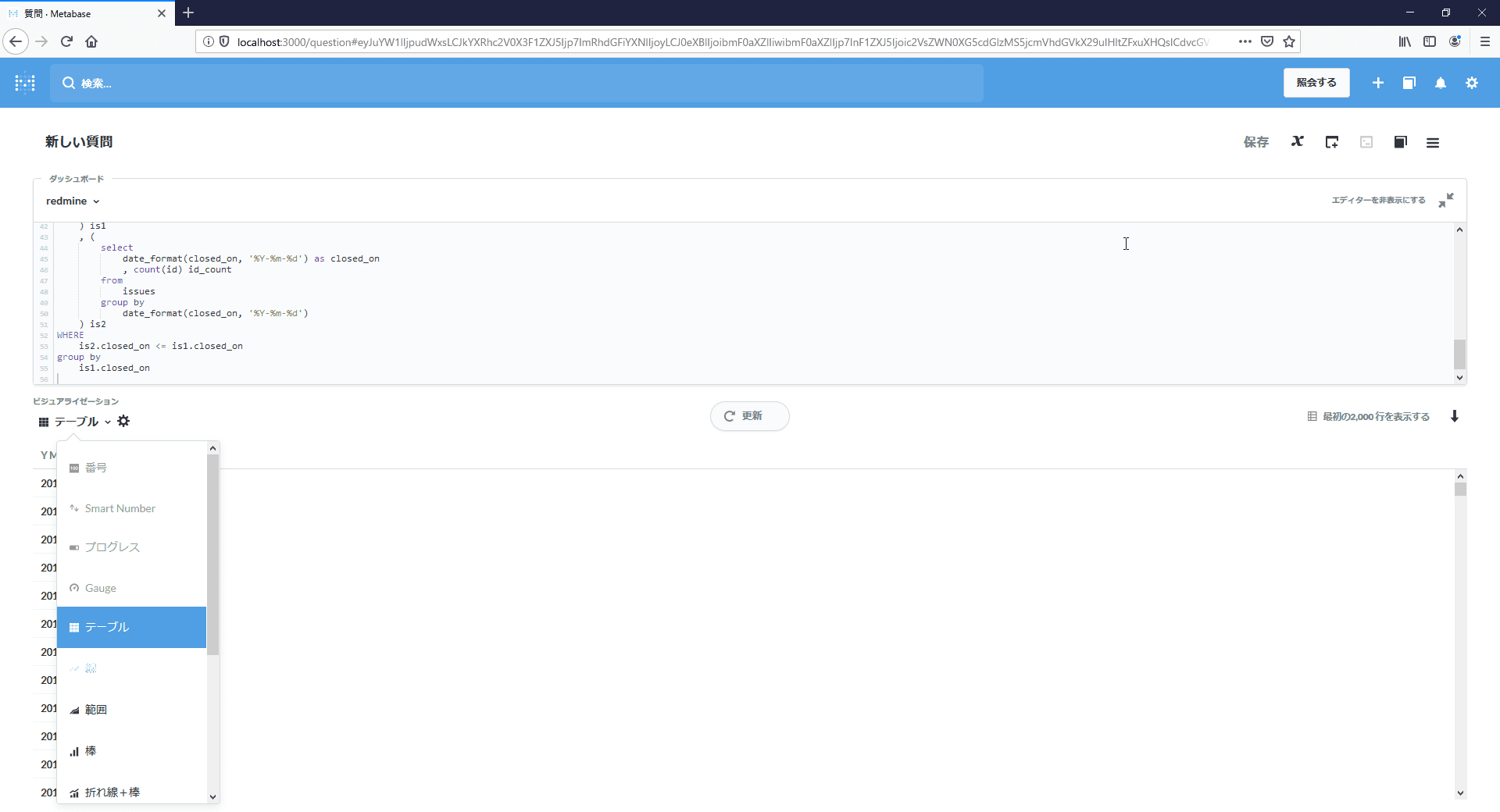Open the Firefox application menu
Image resolution: width=1500 pixels, height=812 pixels.
1484,41
